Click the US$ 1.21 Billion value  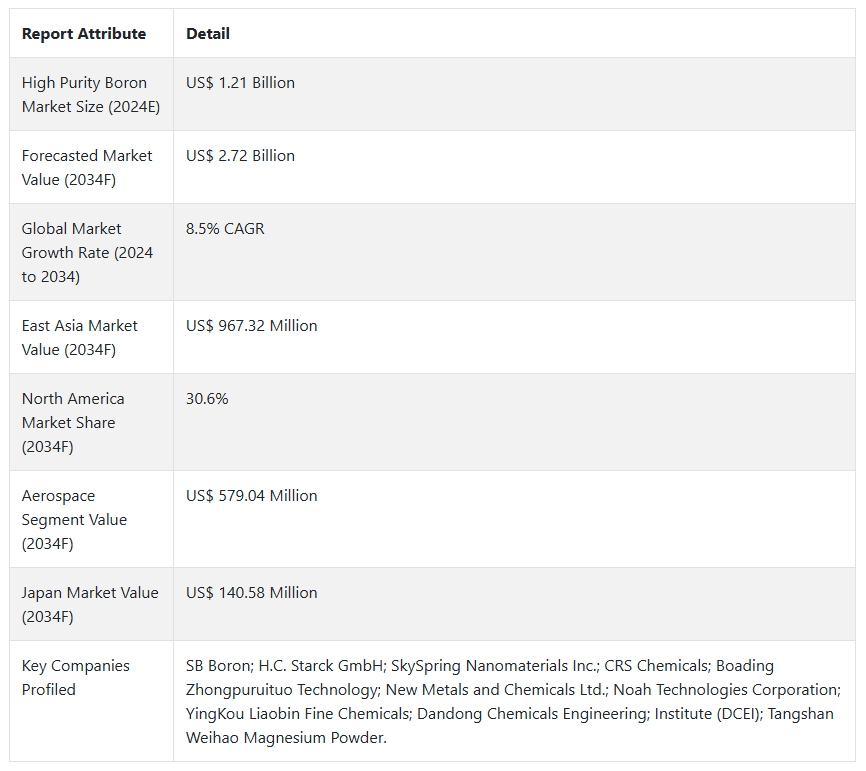coord(240,83)
